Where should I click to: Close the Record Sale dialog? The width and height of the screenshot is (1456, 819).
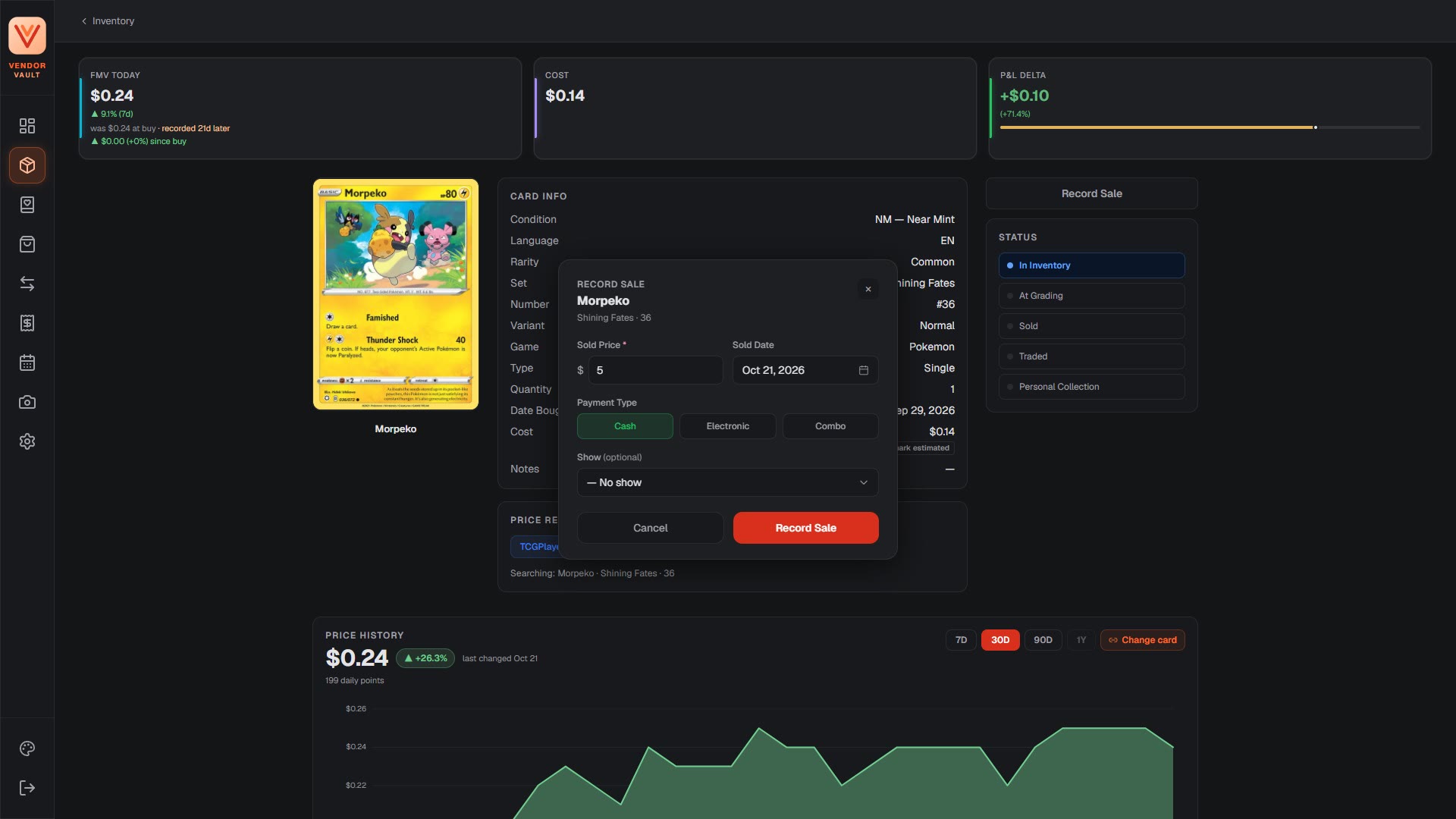tap(868, 289)
